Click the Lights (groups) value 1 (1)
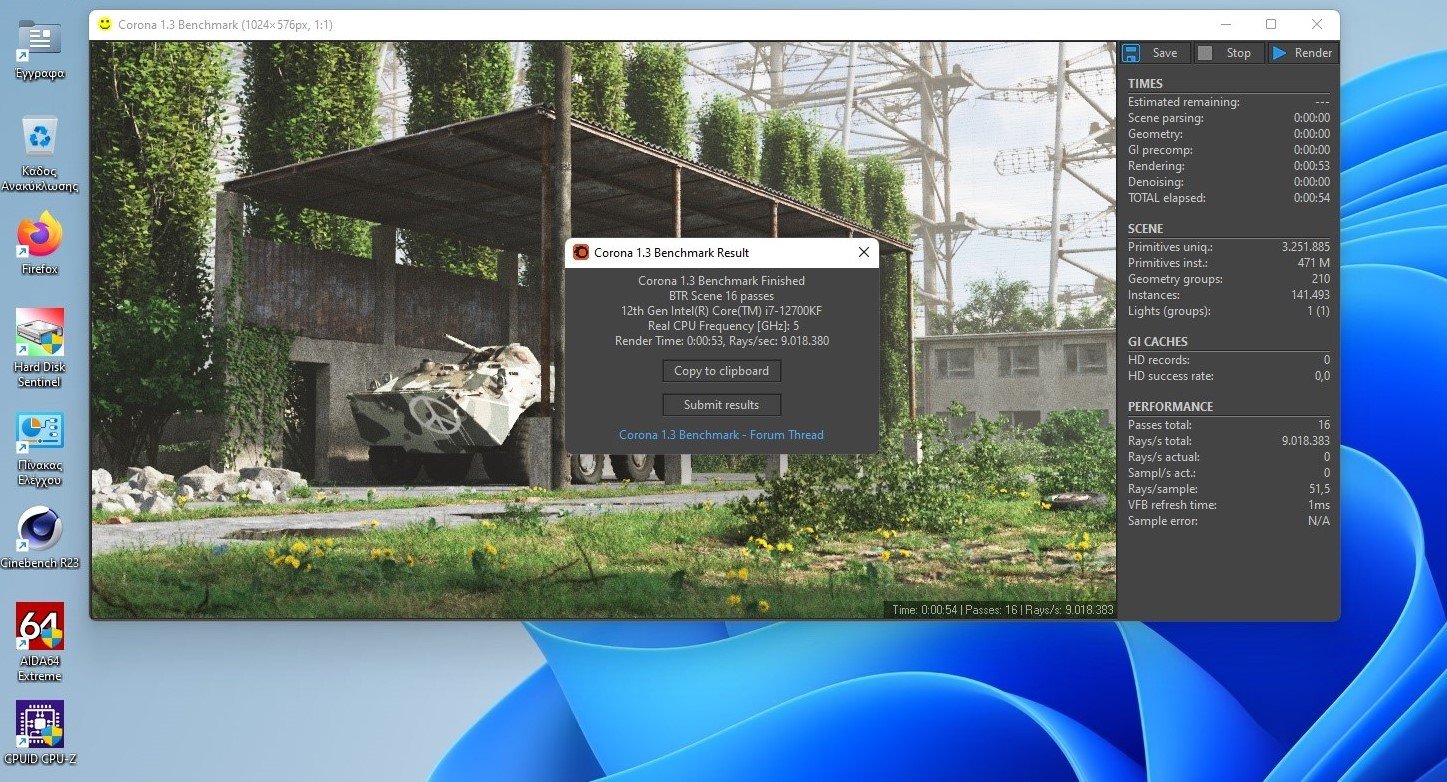 [x=1318, y=311]
